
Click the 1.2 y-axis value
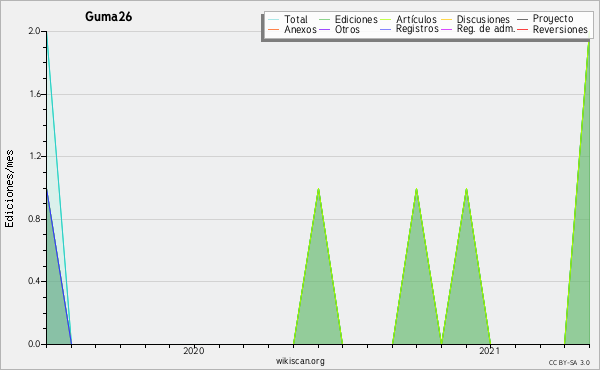(x=34, y=156)
